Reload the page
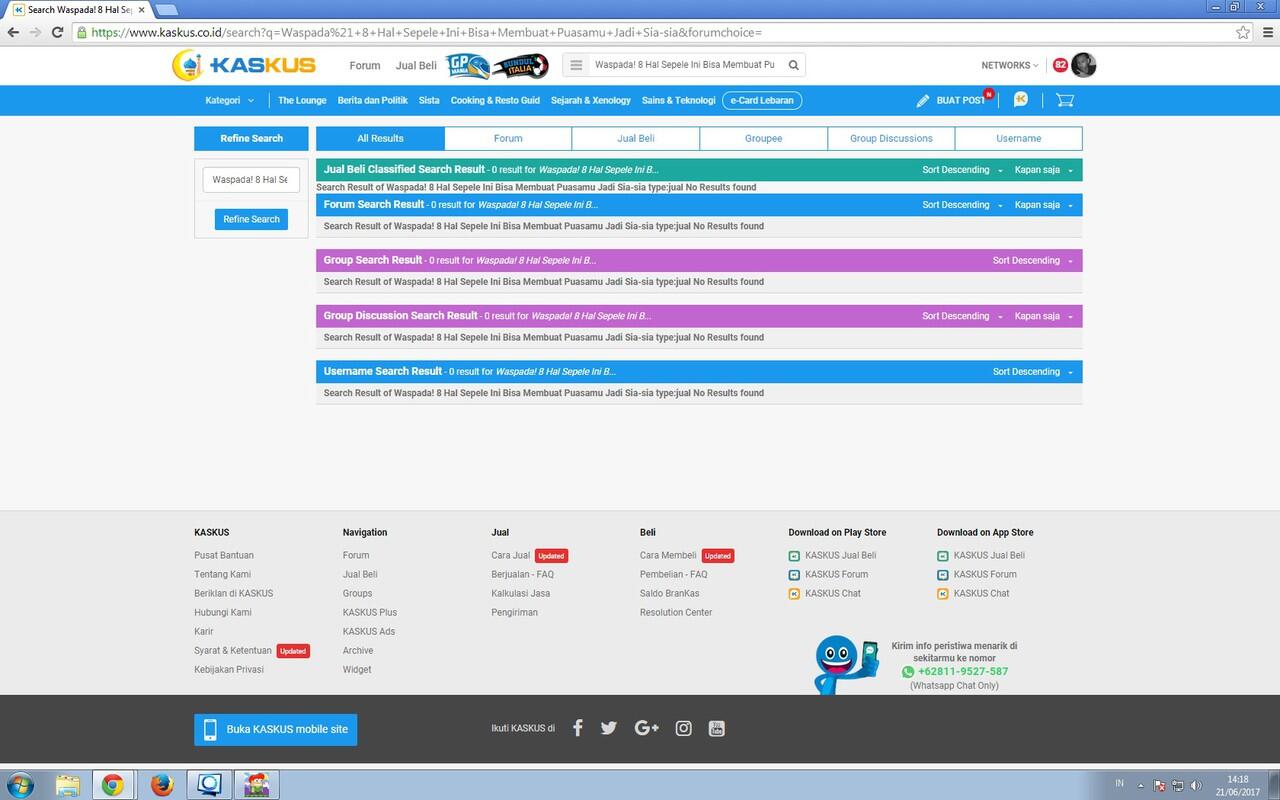 click(x=59, y=32)
